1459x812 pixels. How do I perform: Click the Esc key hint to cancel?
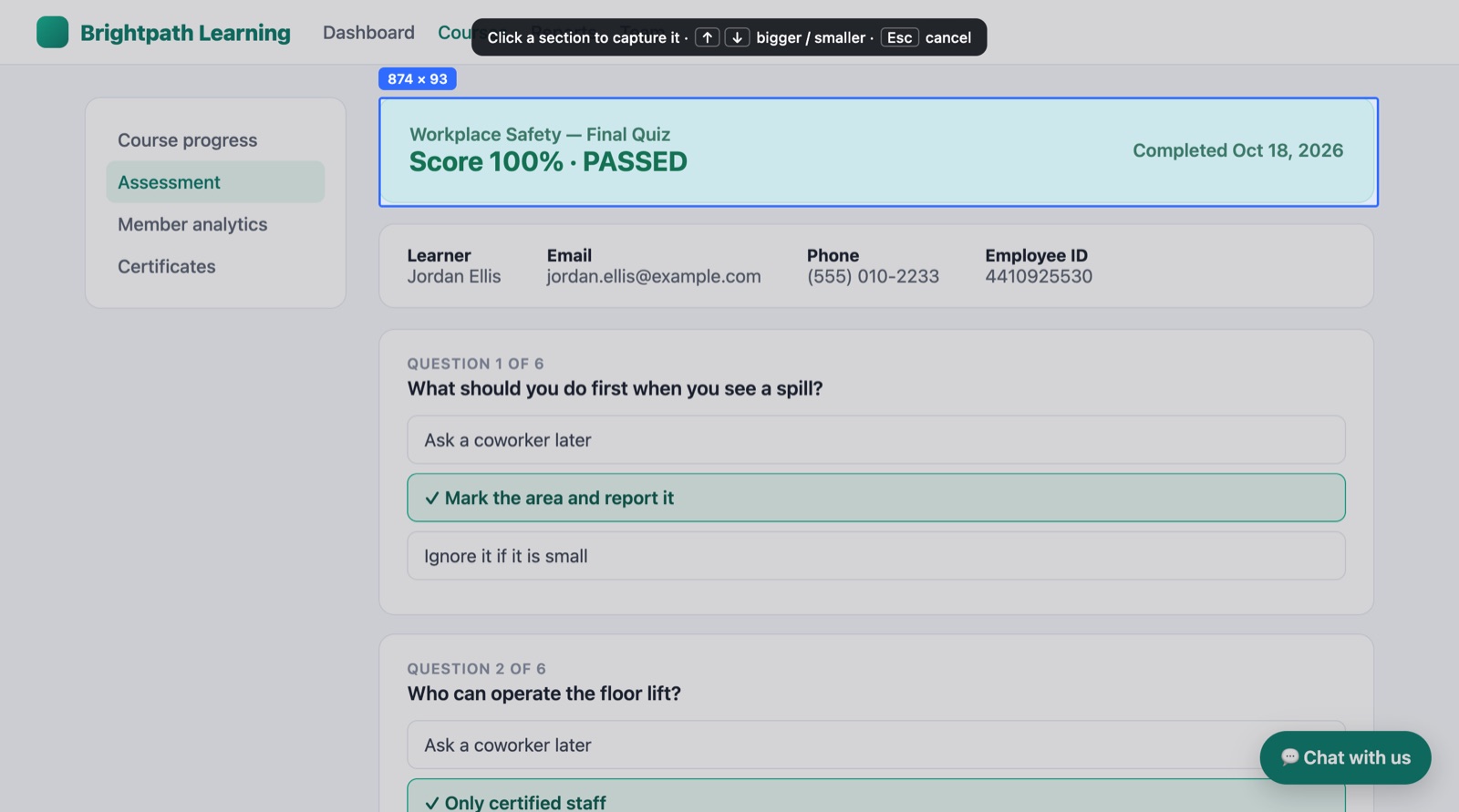coord(899,37)
